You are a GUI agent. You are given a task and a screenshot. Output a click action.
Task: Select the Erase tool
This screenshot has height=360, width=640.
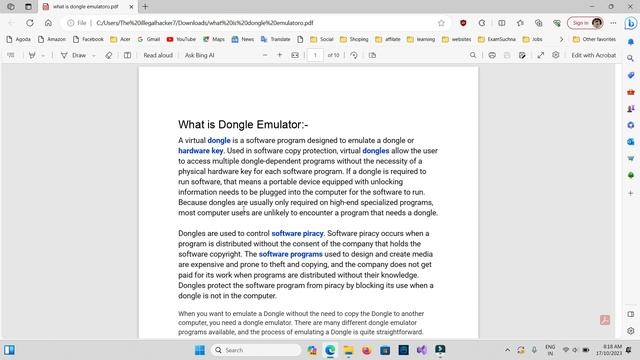109,55
